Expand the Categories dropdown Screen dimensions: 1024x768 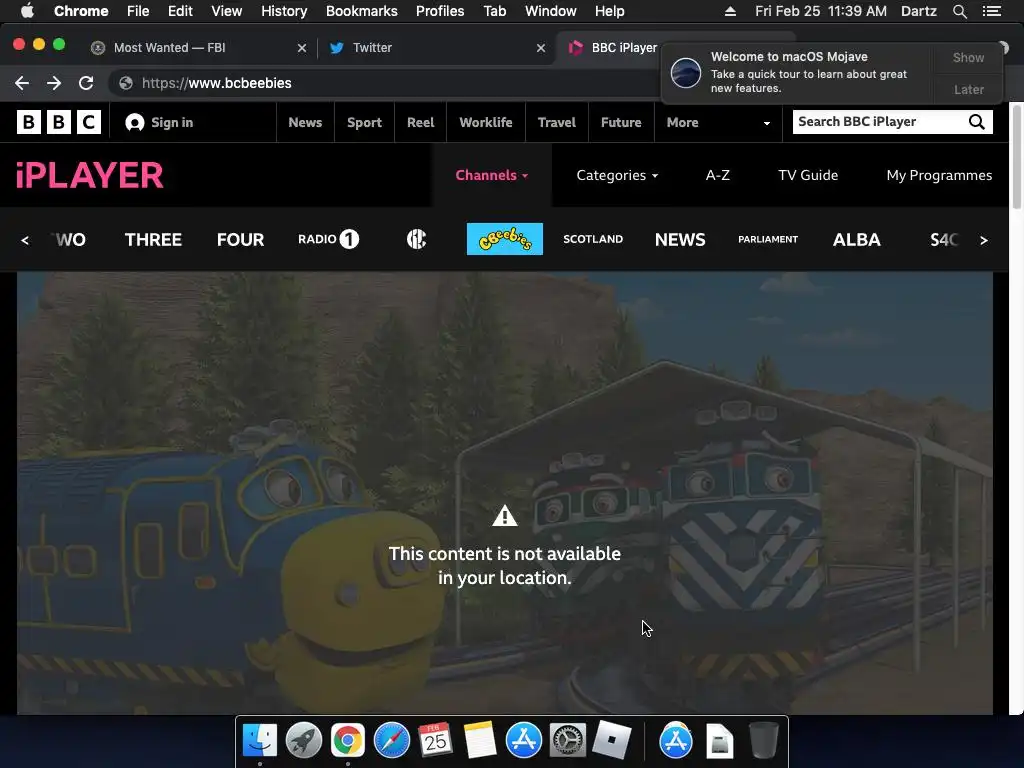click(616, 175)
